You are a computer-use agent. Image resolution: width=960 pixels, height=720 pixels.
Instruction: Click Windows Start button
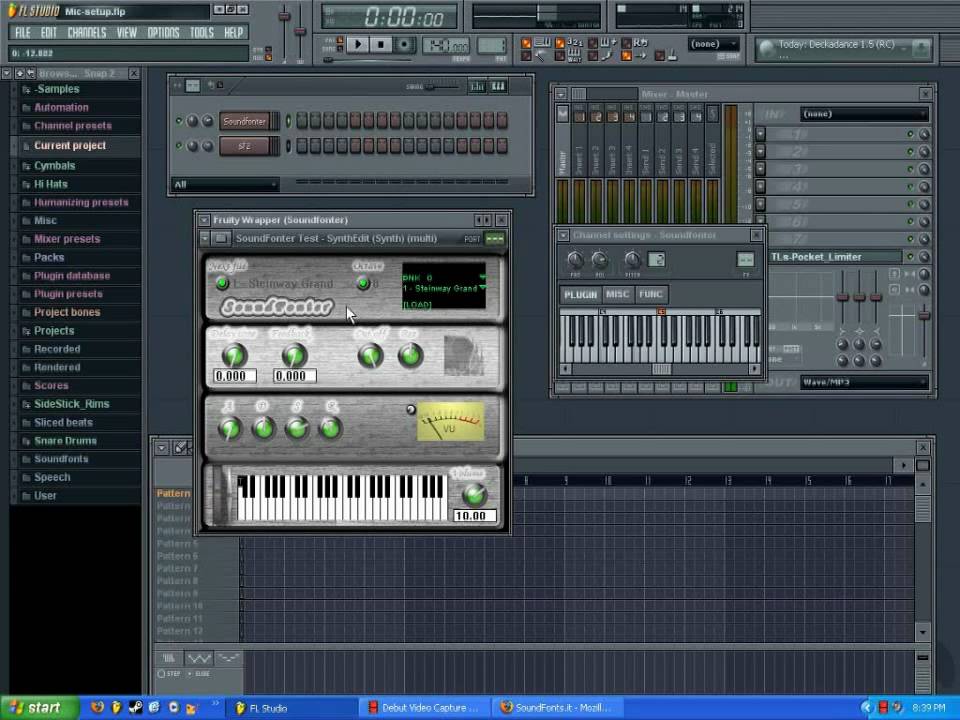pos(38,708)
